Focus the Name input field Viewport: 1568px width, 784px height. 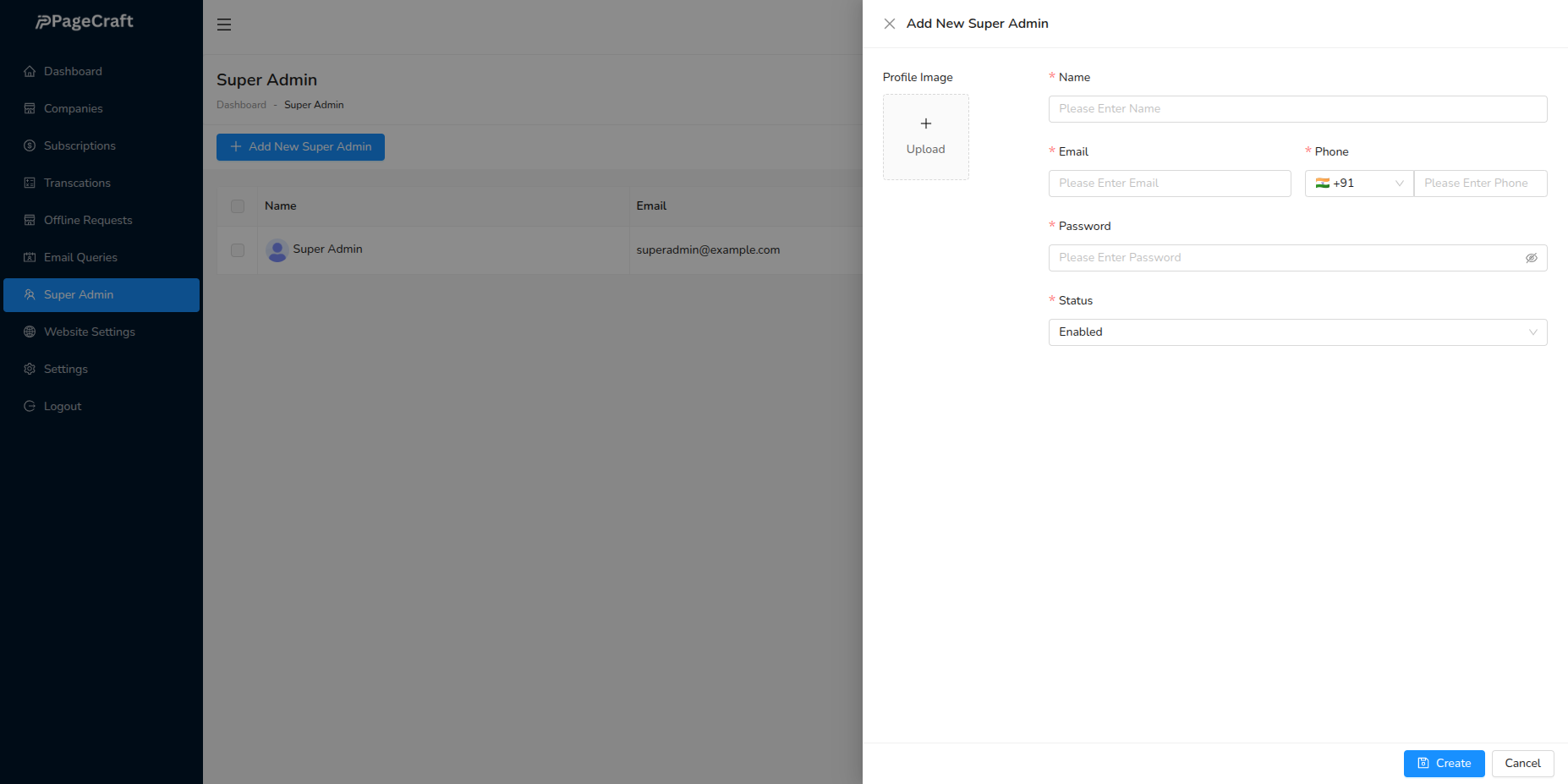point(1297,109)
